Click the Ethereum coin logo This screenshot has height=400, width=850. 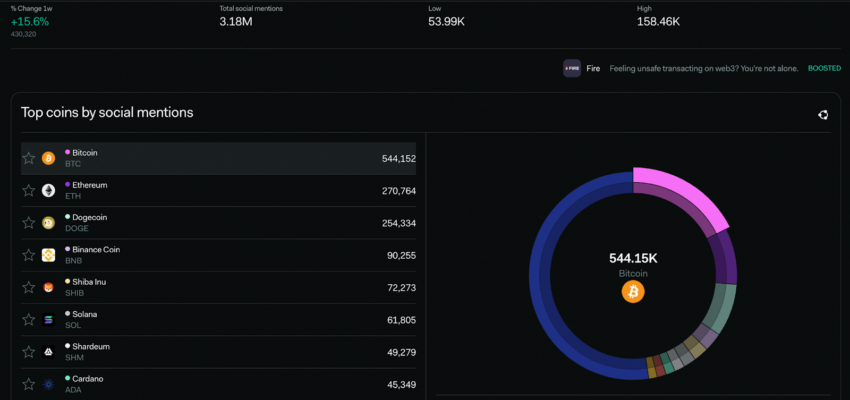pos(49,190)
